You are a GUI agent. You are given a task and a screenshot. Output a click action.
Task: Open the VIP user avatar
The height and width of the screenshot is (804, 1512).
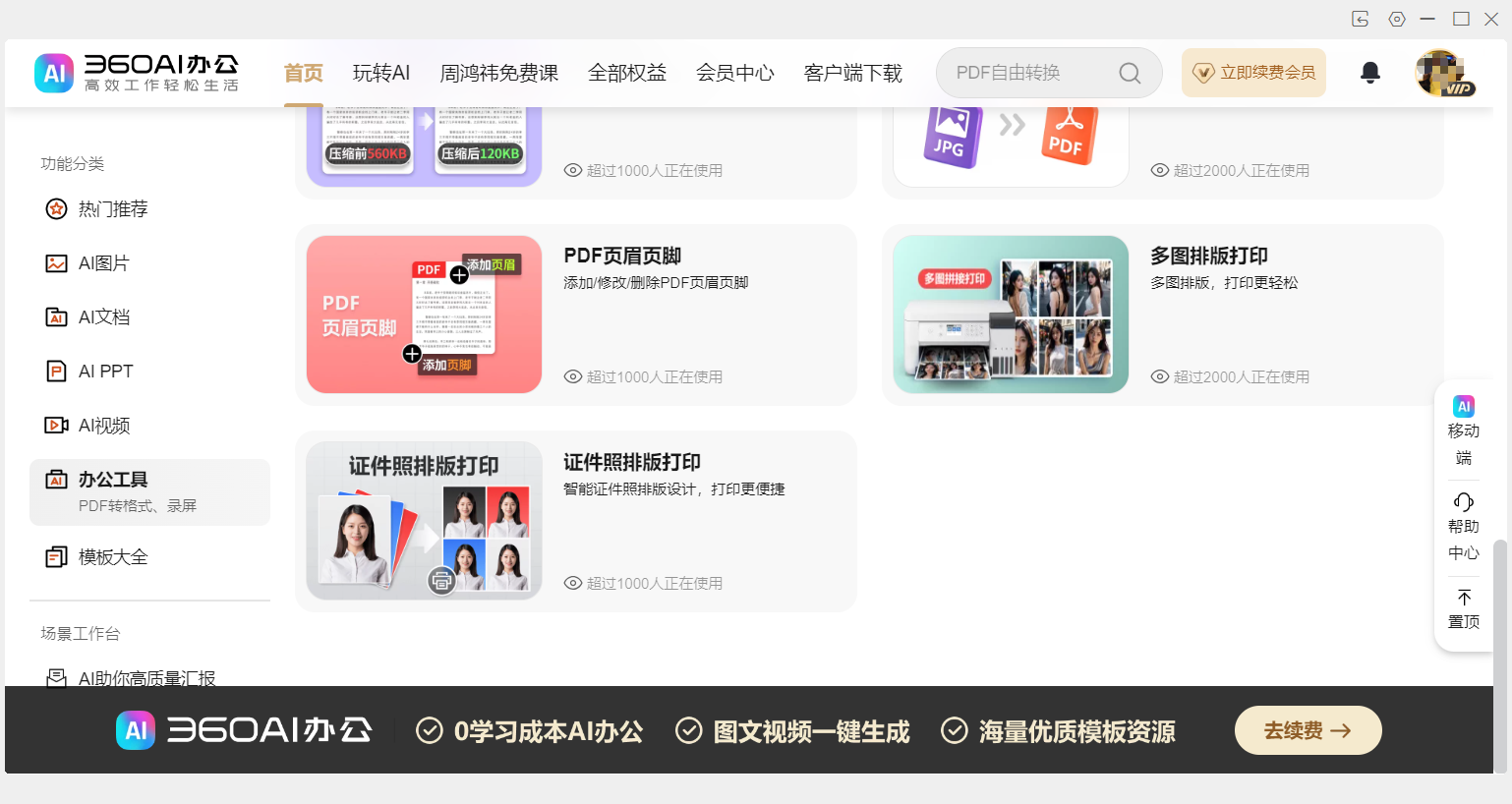pos(1442,73)
